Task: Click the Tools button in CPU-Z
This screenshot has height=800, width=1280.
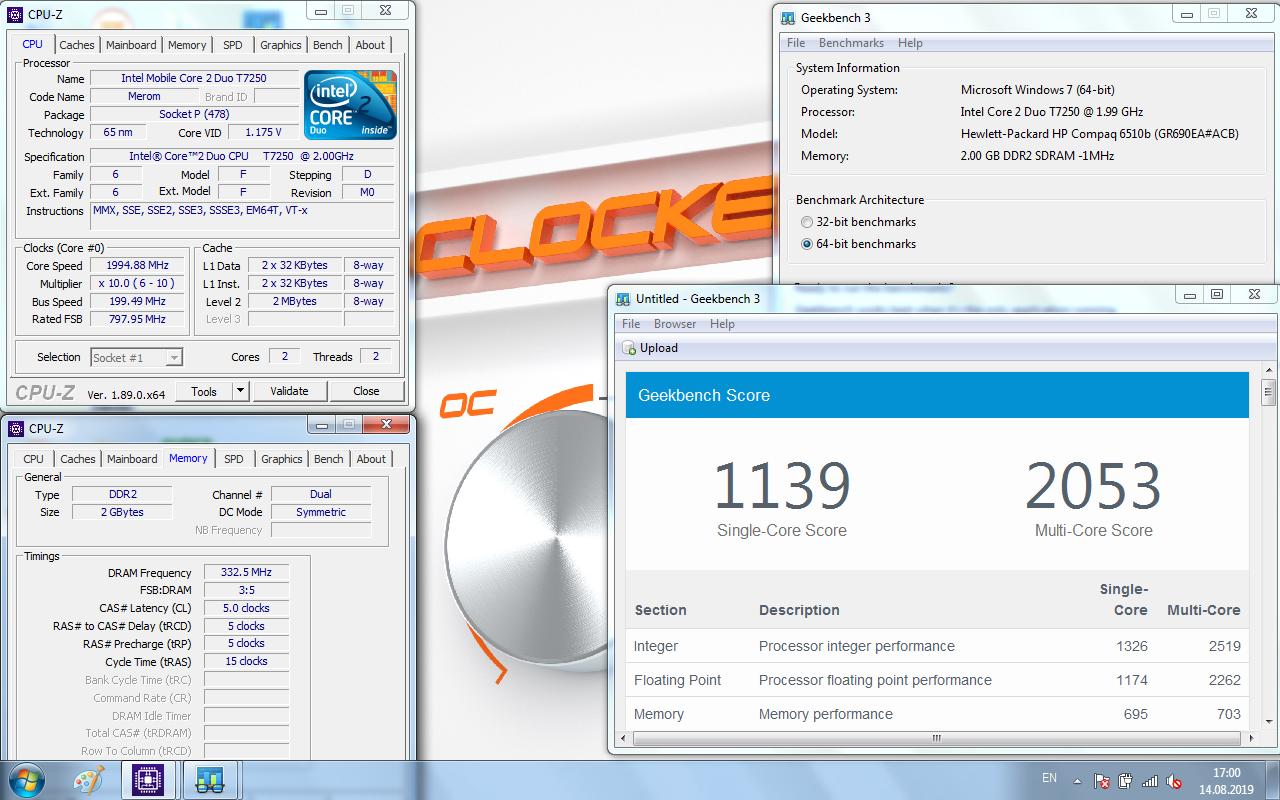Action: click(x=204, y=391)
